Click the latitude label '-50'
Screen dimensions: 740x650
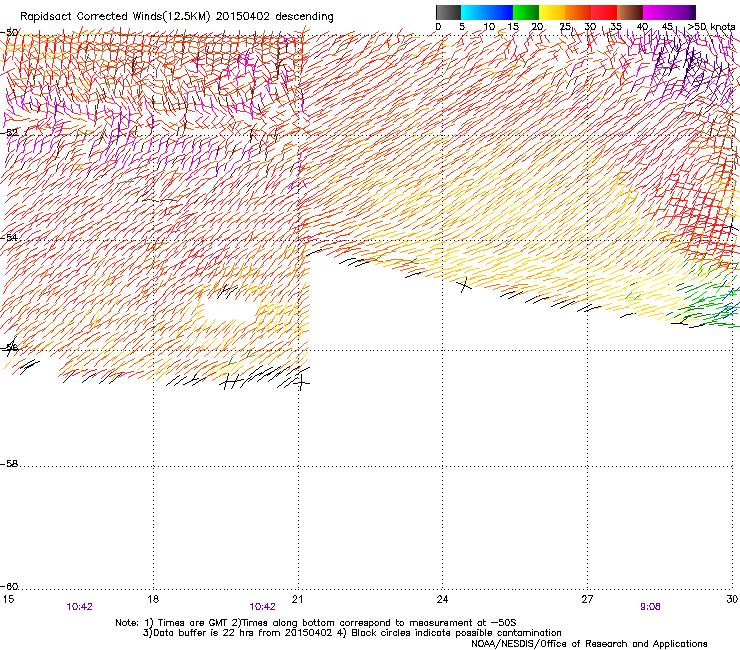point(9,33)
